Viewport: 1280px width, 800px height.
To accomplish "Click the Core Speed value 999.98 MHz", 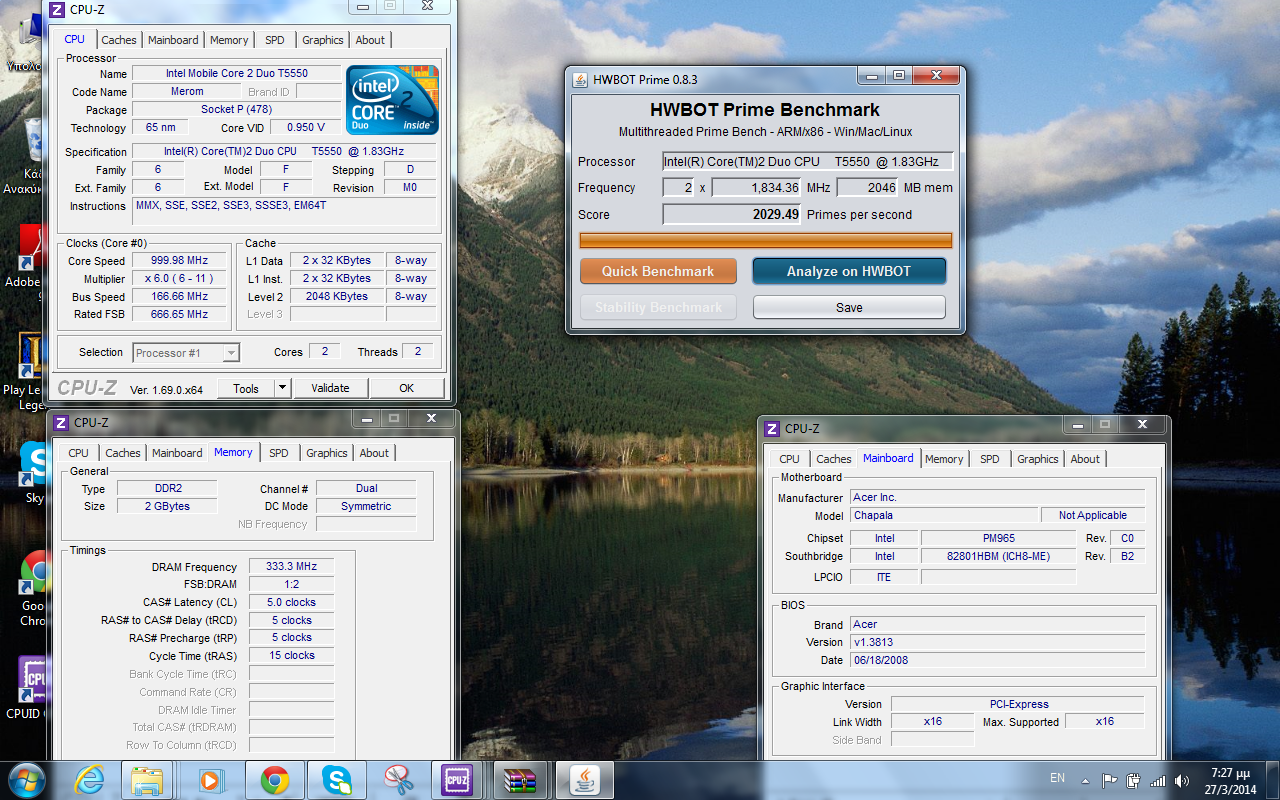I will point(180,261).
